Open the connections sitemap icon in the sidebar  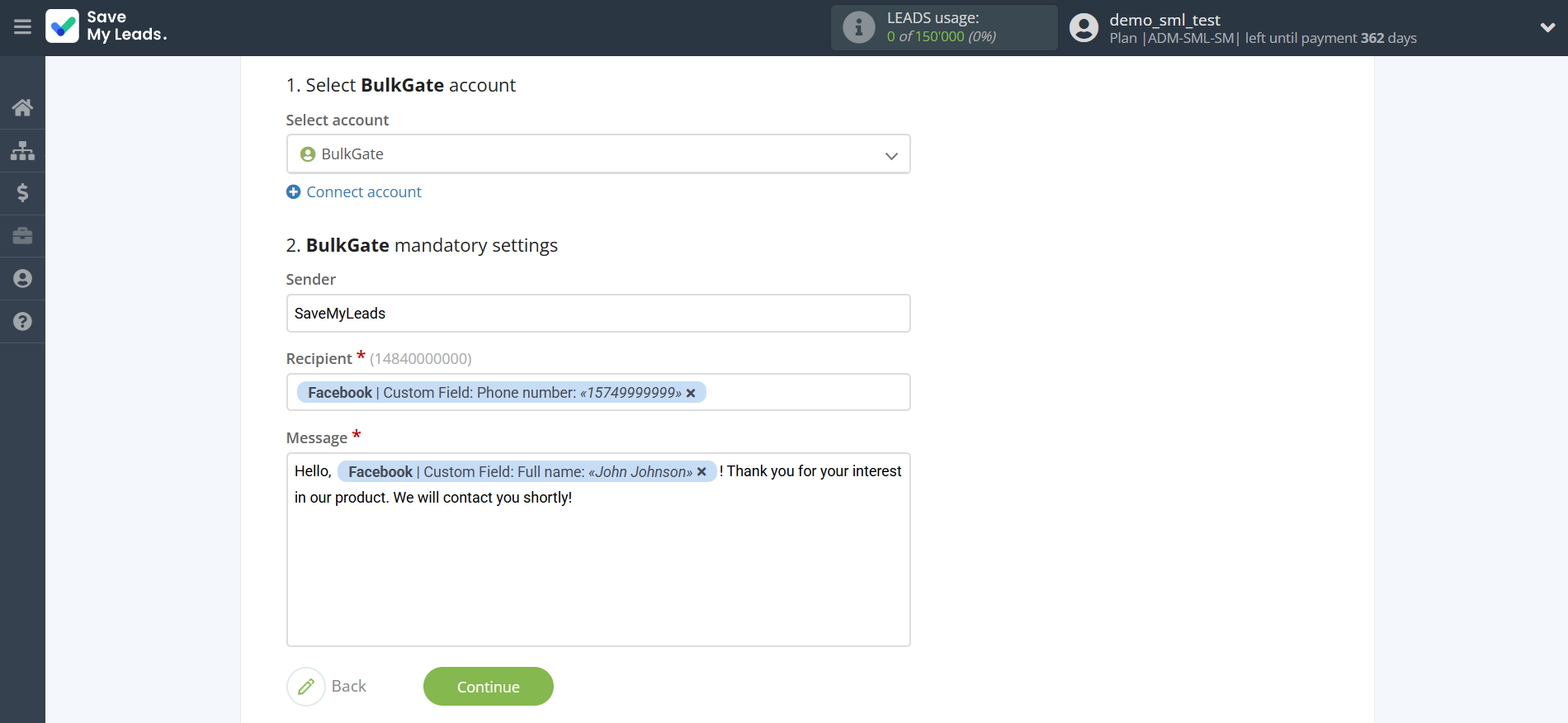click(22, 151)
